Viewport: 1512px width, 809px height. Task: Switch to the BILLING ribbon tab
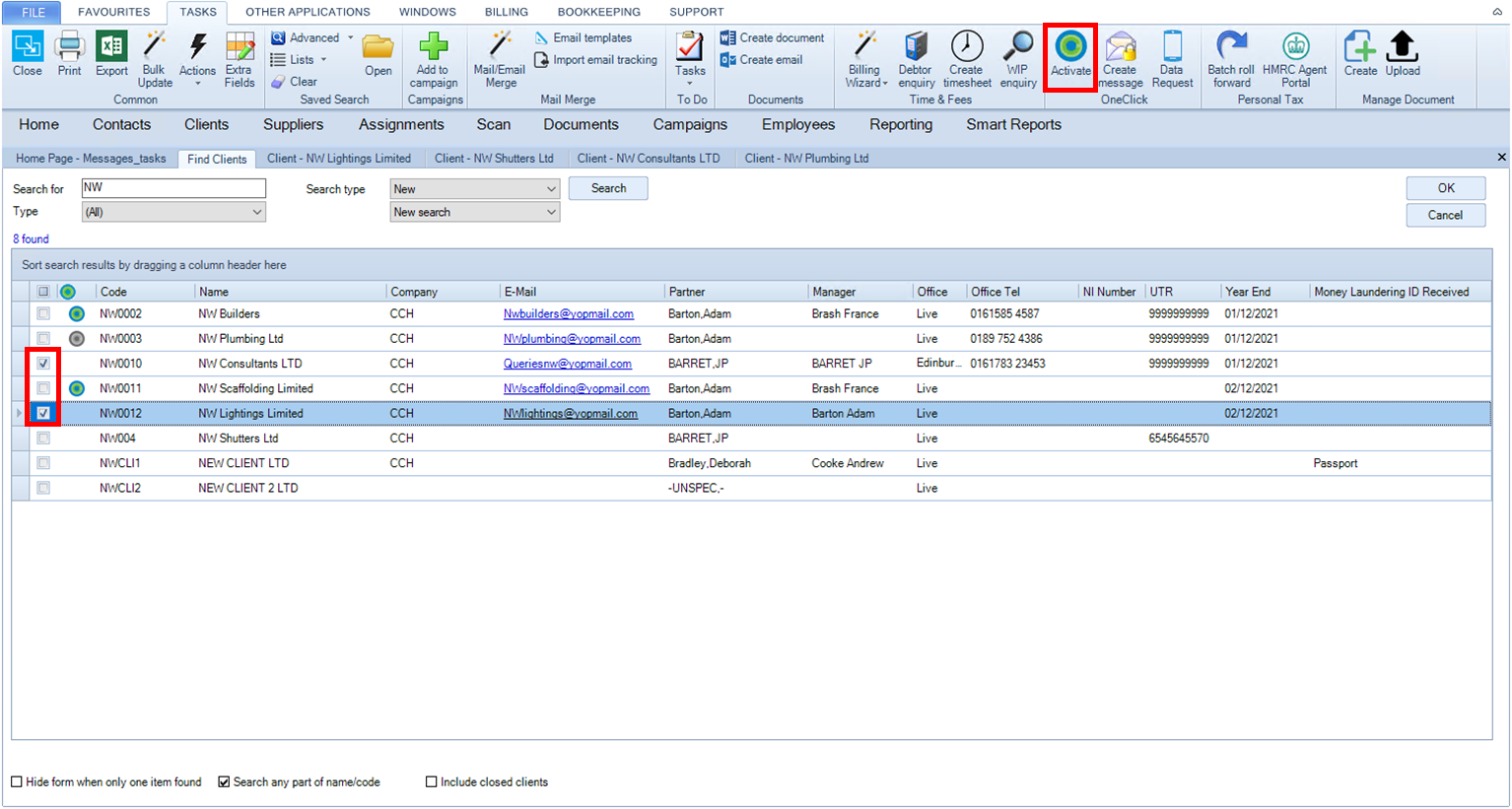point(507,12)
